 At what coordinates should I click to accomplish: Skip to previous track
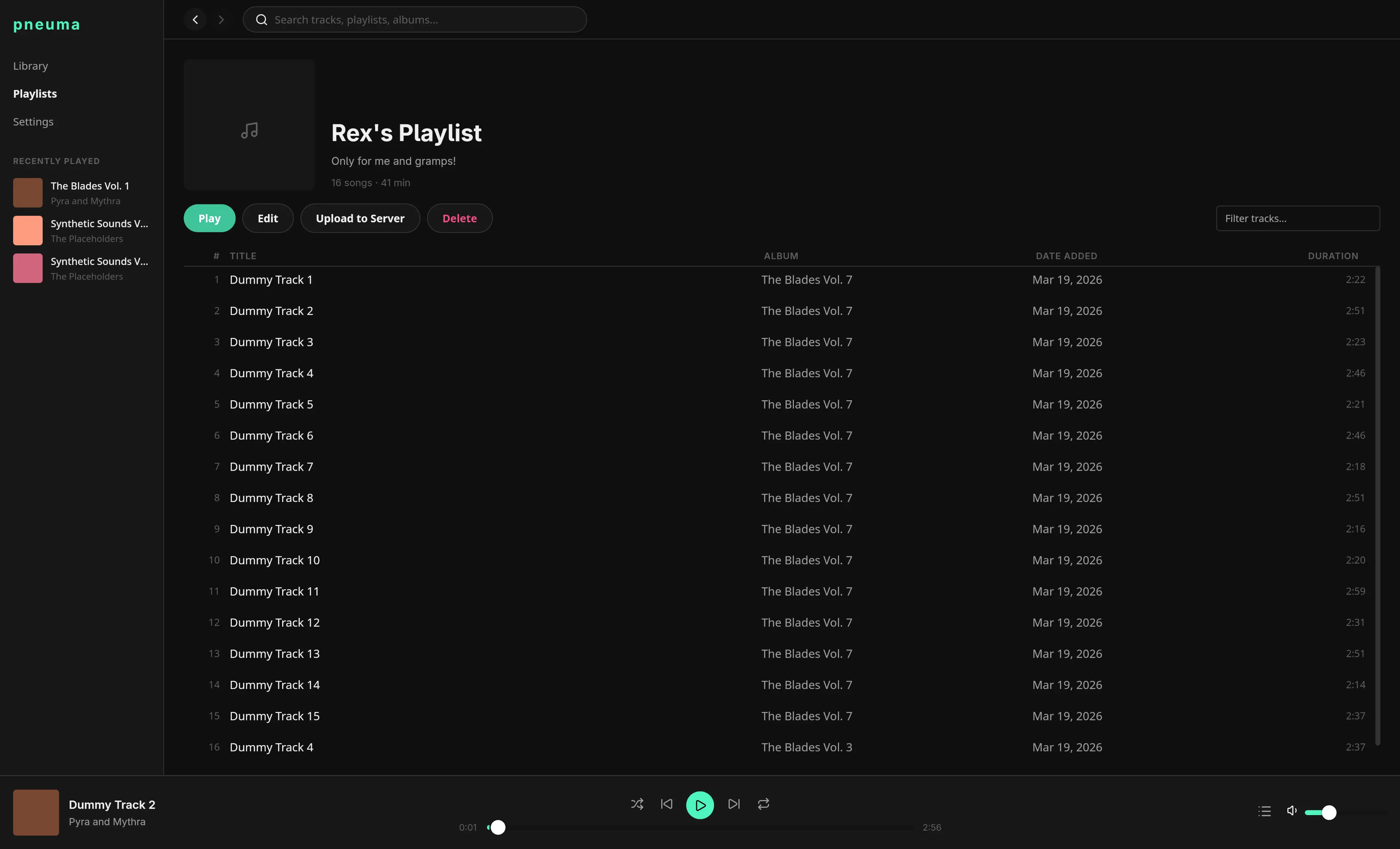pyautogui.click(x=667, y=804)
